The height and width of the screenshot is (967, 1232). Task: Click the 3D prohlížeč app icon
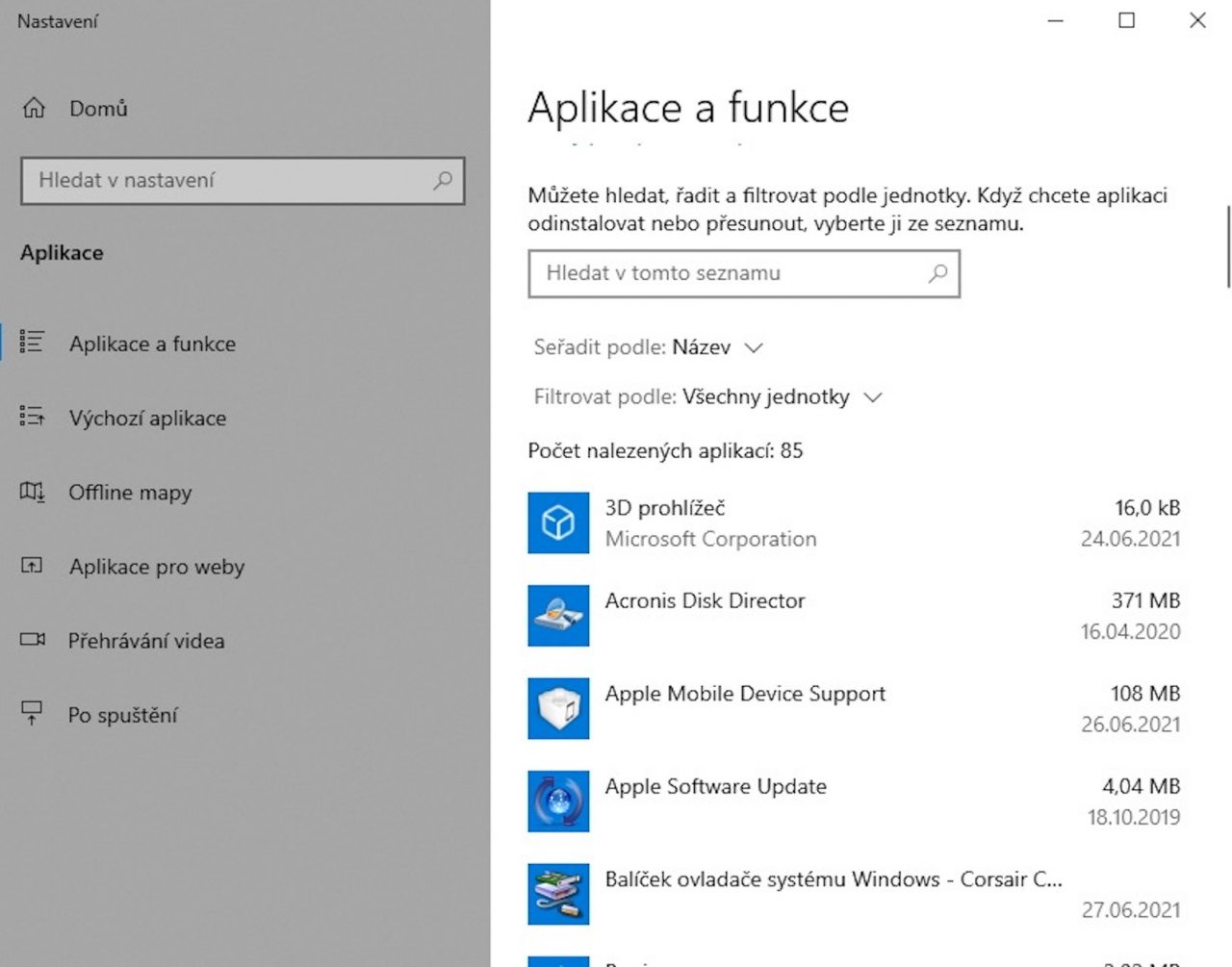coord(558,522)
